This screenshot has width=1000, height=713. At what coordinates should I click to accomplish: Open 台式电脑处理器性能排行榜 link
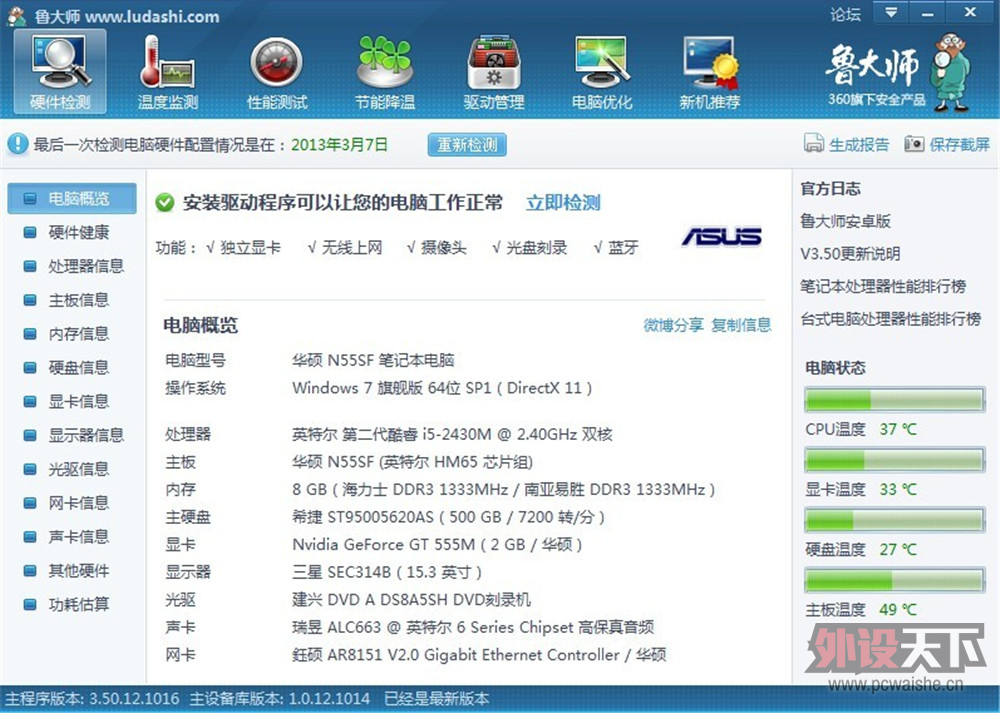click(891, 319)
